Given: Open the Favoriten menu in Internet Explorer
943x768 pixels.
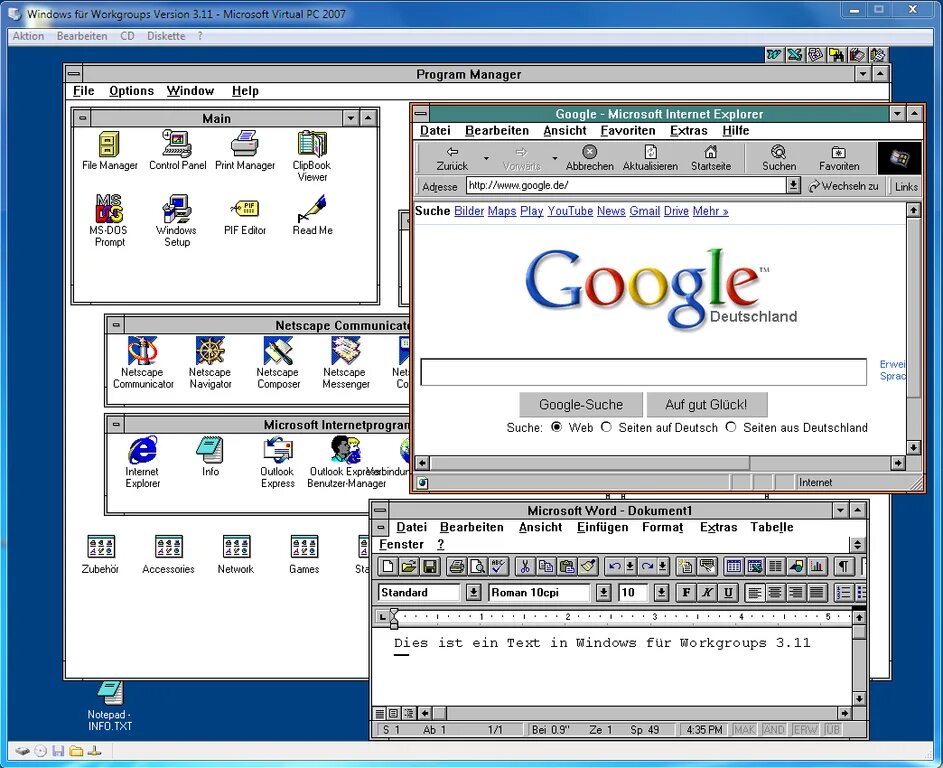Looking at the screenshot, I should pos(627,131).
